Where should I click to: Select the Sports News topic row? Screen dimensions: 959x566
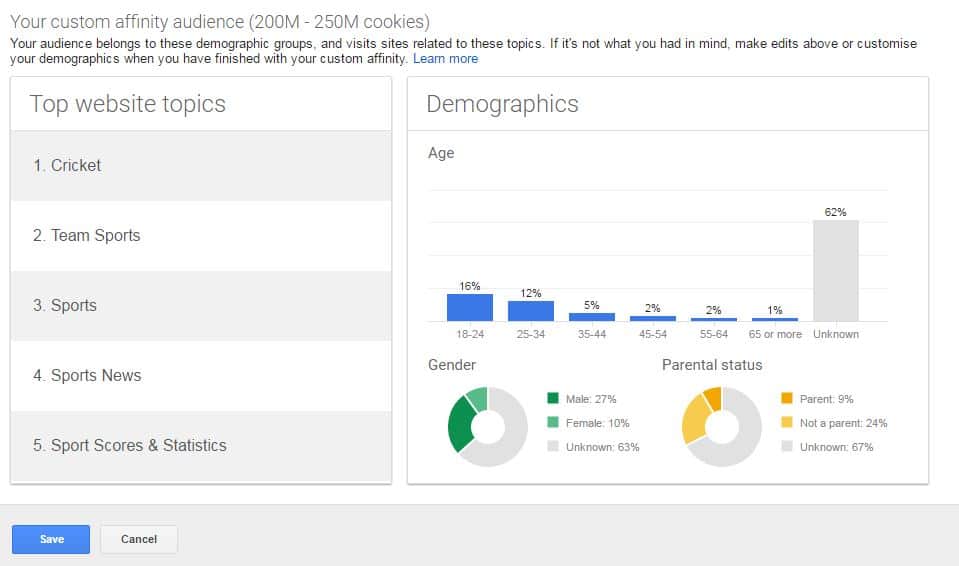point(201,376)
